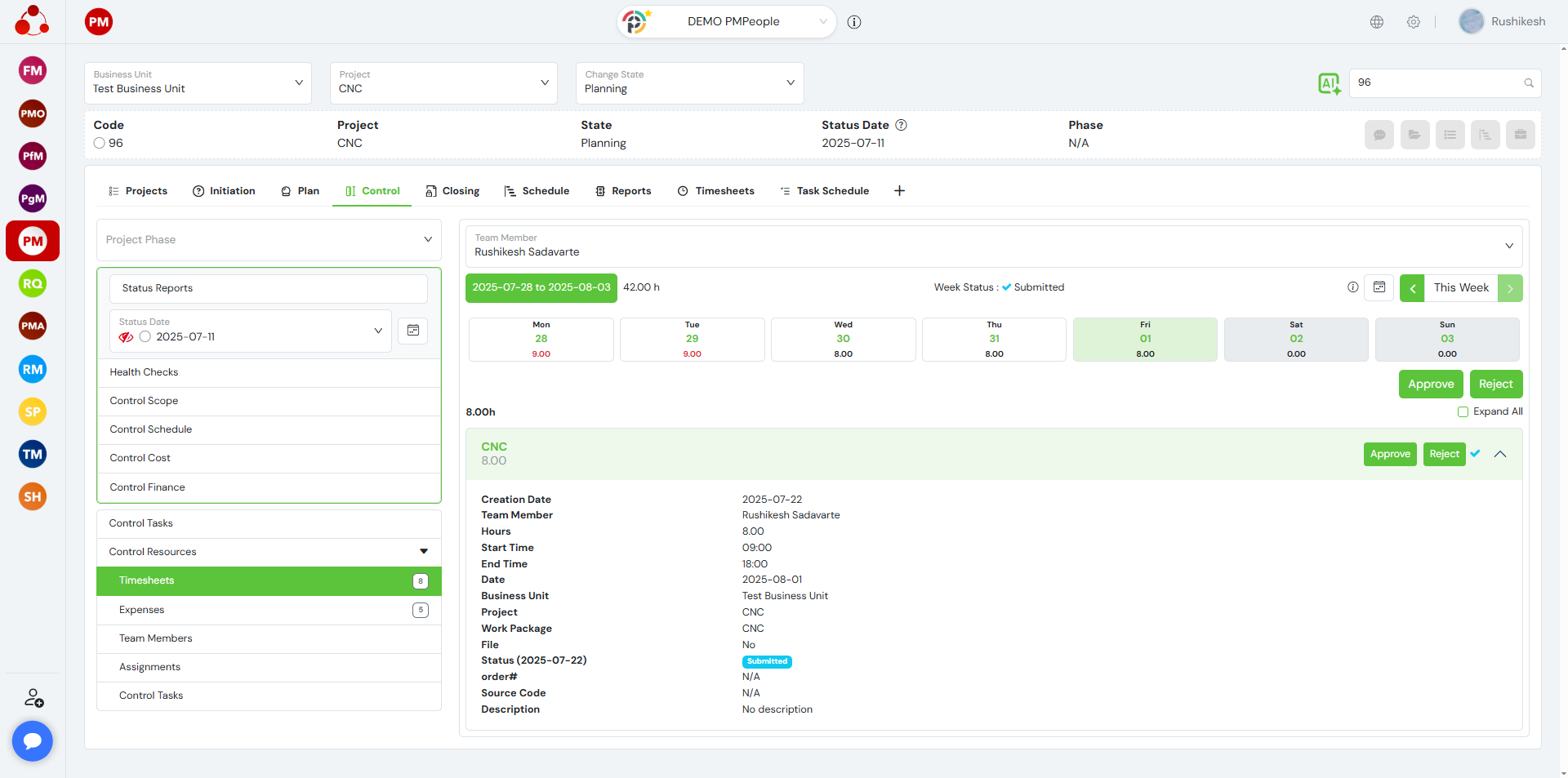Reject the whole week timesheet
The height and width of the screenshot is (778, 1568).
pos(1495,385)
